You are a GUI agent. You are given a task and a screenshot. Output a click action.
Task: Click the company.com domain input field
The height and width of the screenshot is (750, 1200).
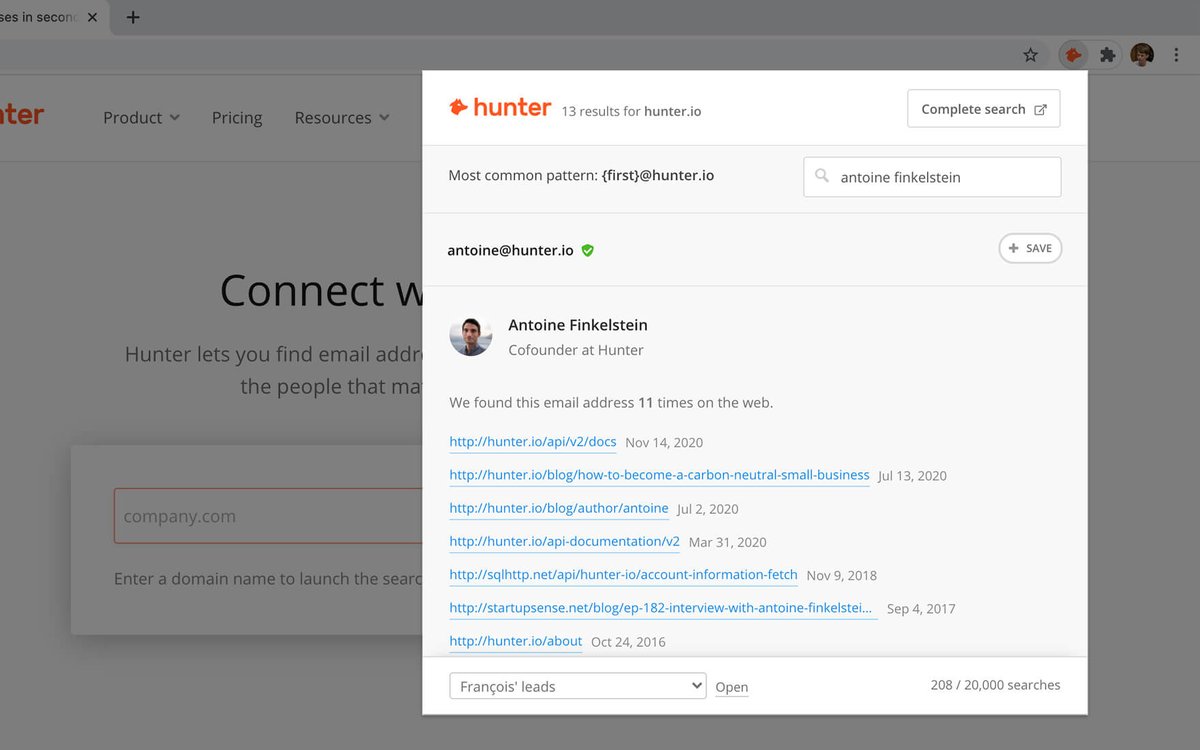[268, 516]
